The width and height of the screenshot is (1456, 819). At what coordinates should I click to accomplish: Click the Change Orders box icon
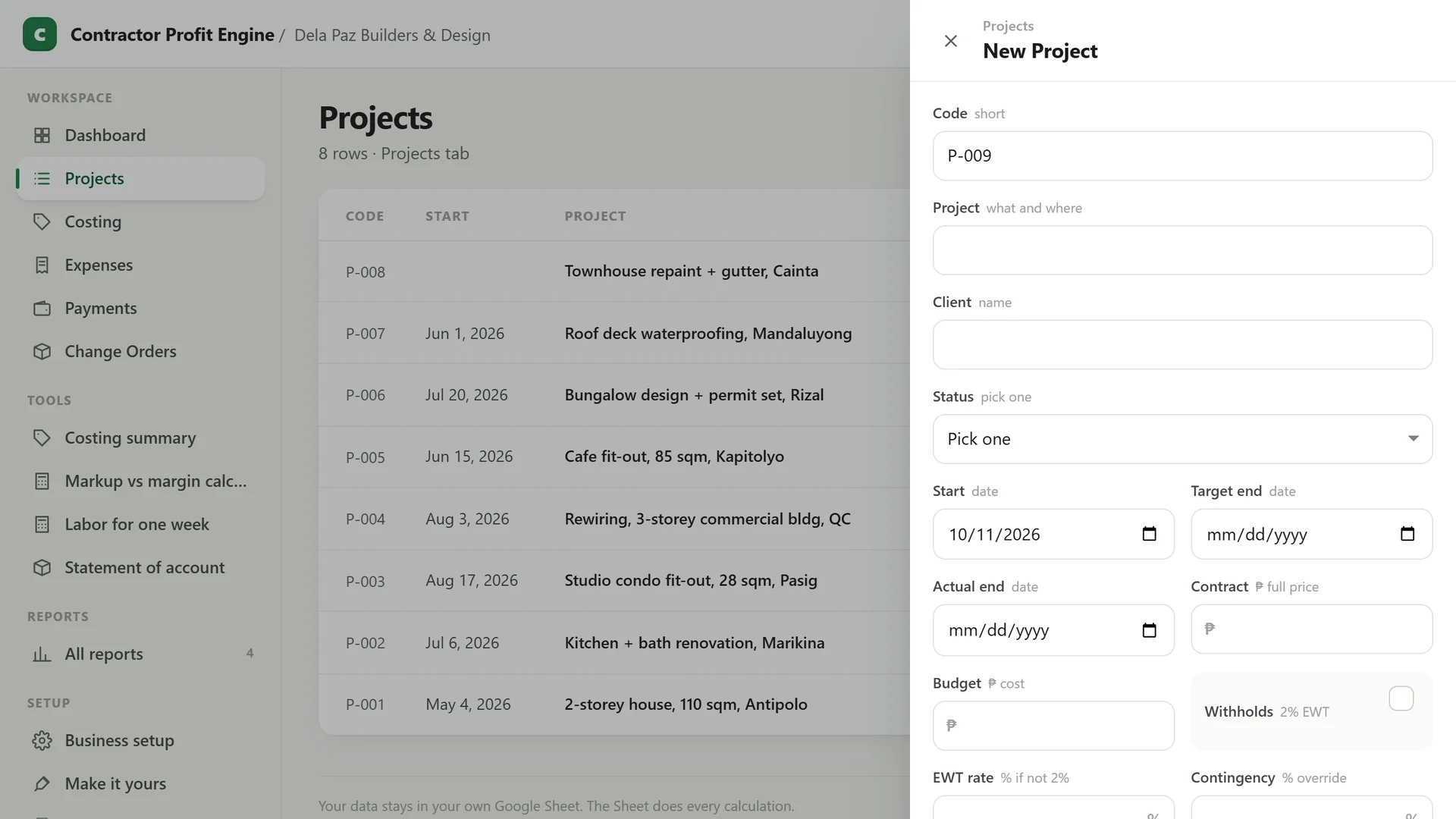point(42,351)
